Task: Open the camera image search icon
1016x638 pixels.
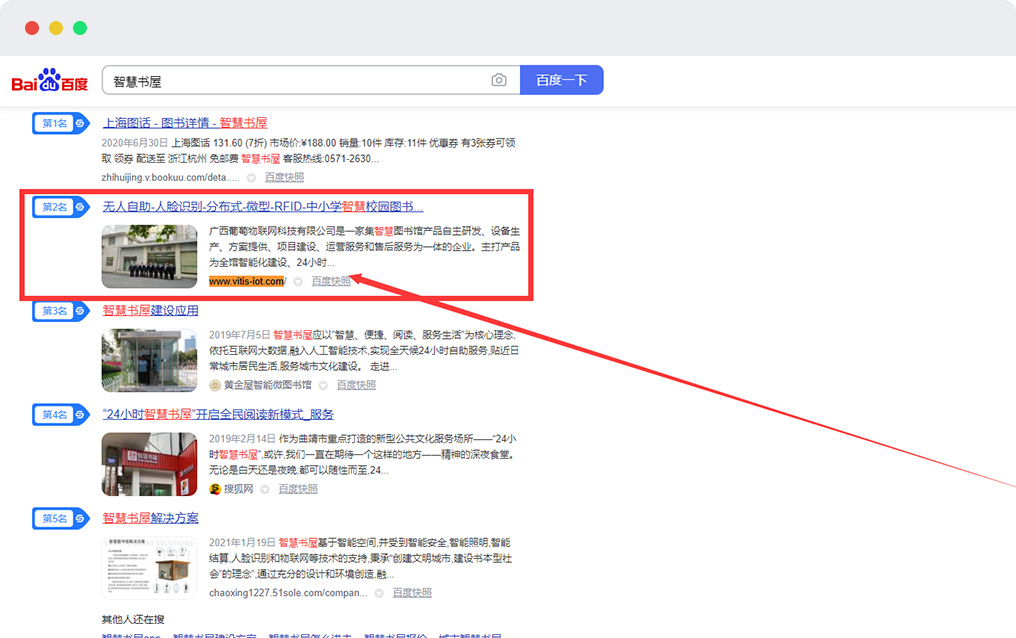Action: 499,80
